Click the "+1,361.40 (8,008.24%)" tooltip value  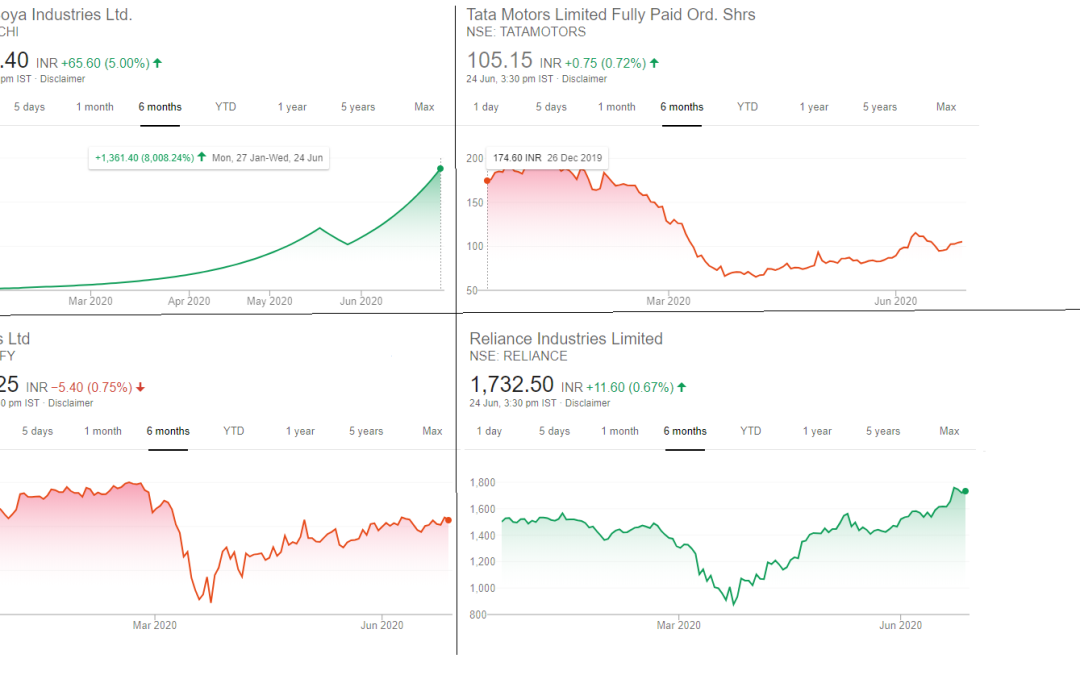tap(145, 158)
